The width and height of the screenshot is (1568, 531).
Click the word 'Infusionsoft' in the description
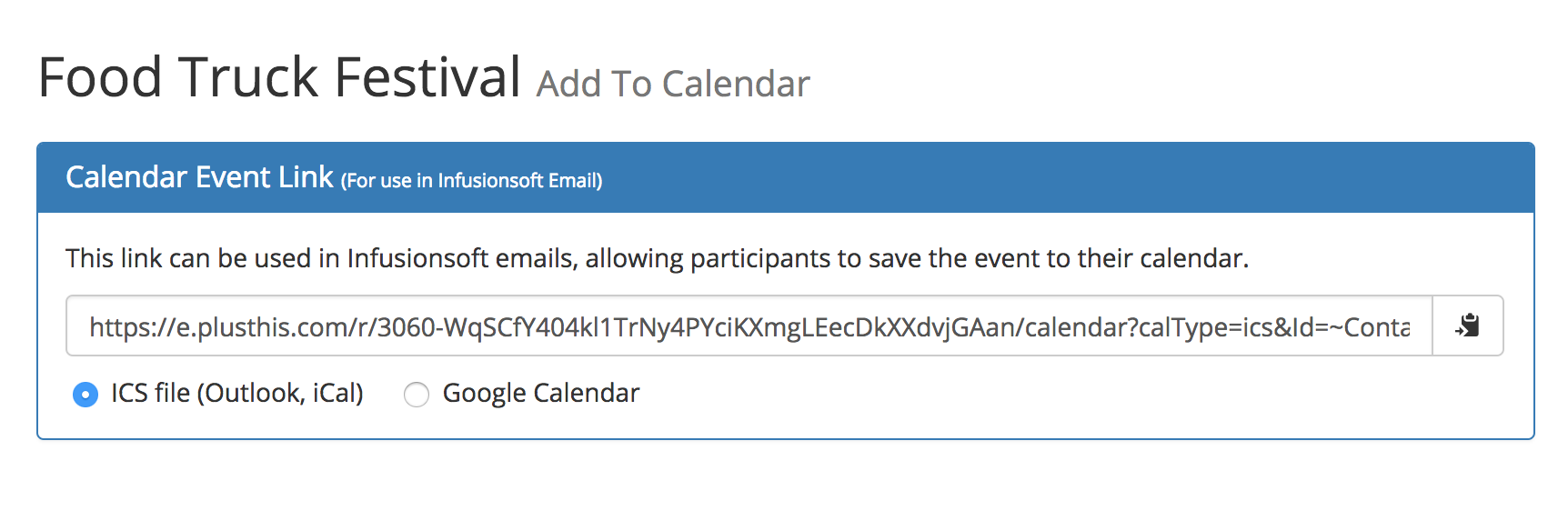pos(417,258)
